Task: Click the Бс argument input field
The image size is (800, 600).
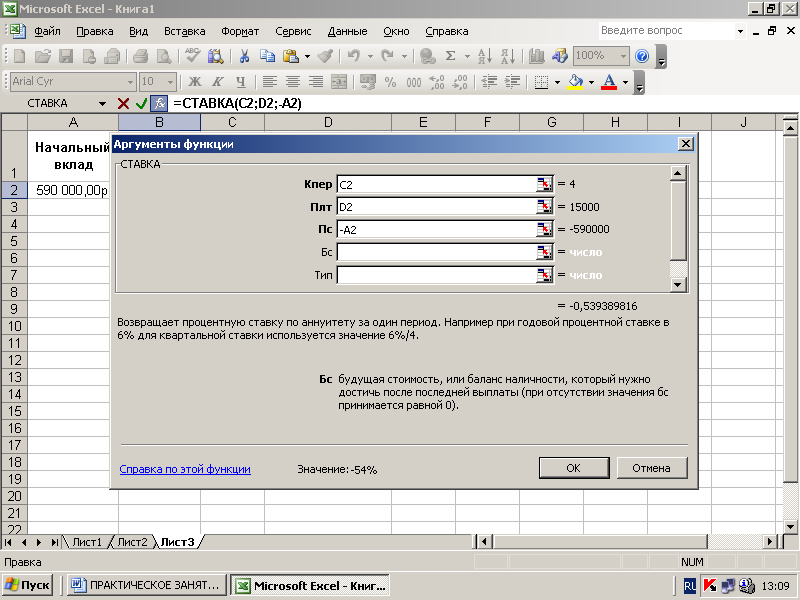Action: pos(436,252)
